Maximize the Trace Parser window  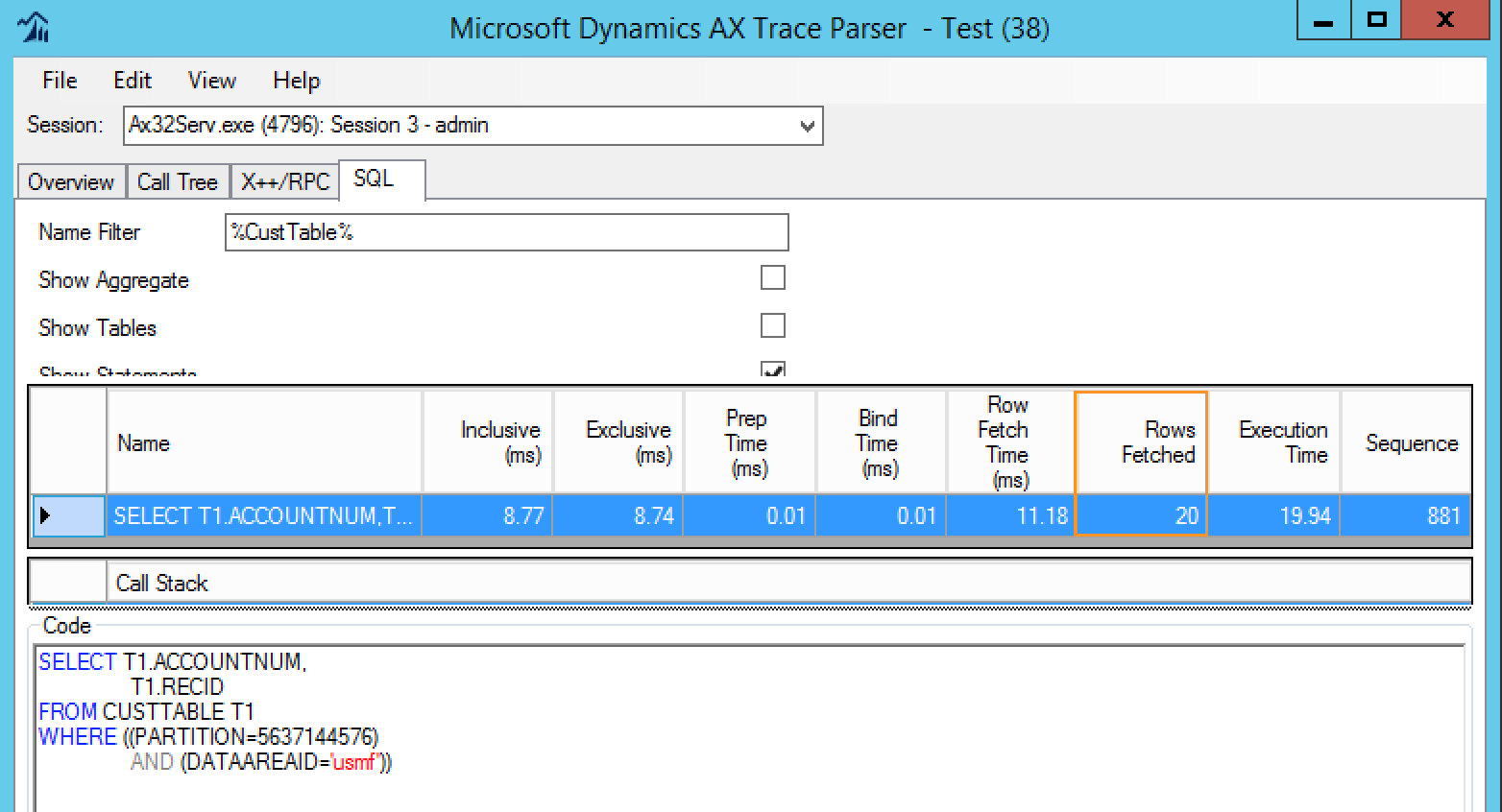(x=1377, y=20)
